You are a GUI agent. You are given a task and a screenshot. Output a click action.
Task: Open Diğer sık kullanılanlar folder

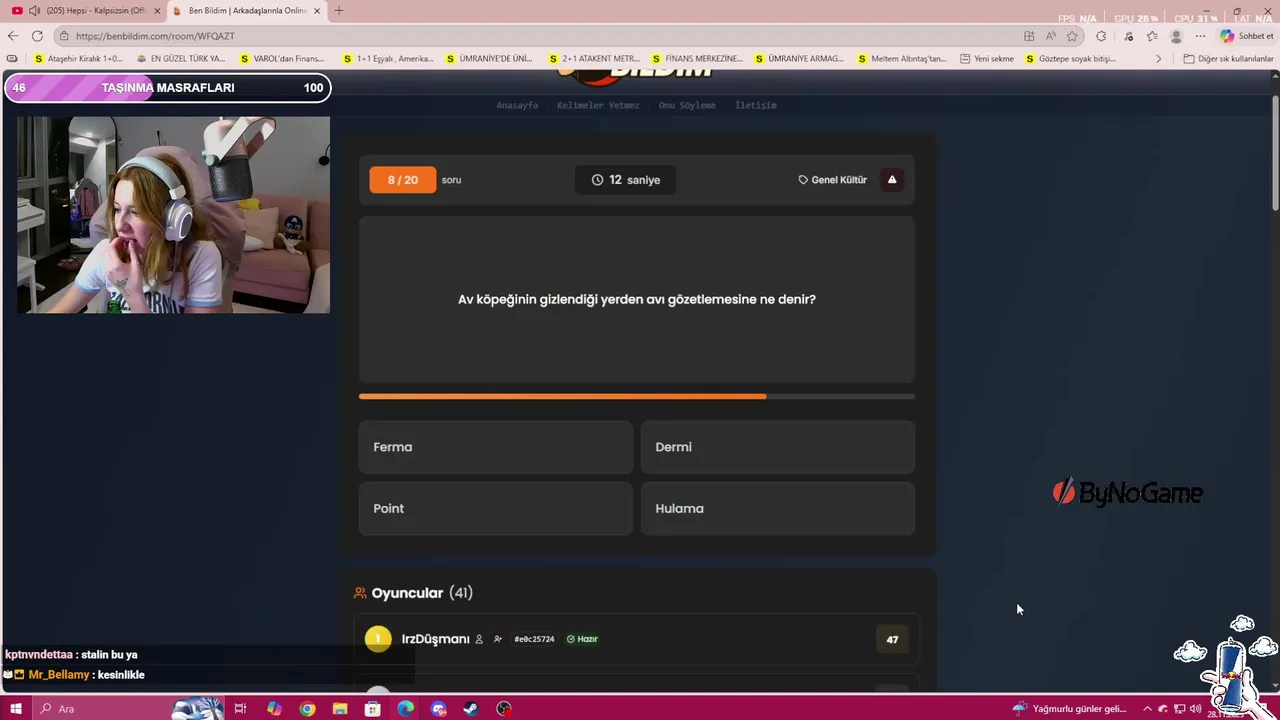(x=1228, y=59)
